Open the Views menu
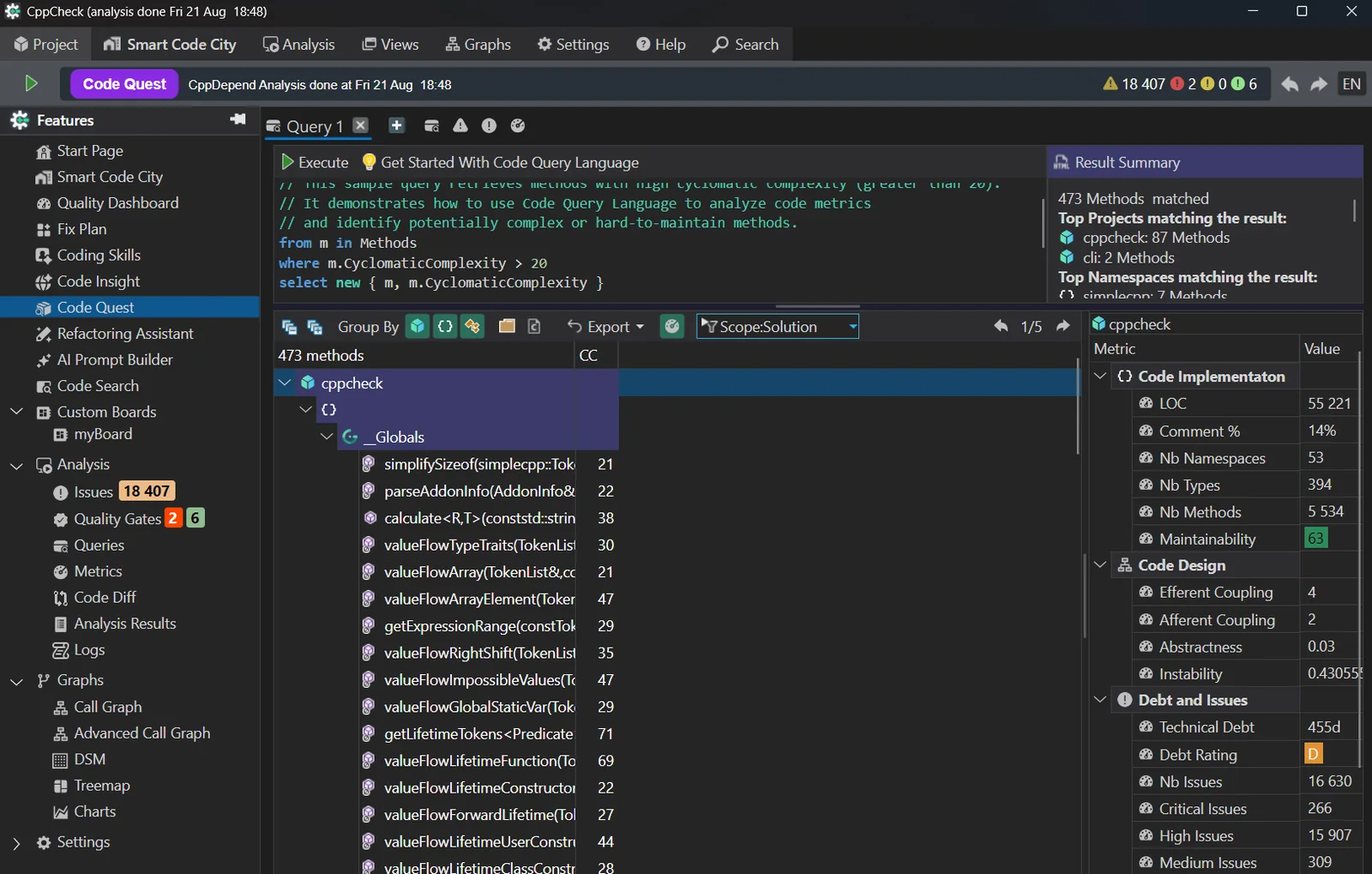 pos(390,45)
